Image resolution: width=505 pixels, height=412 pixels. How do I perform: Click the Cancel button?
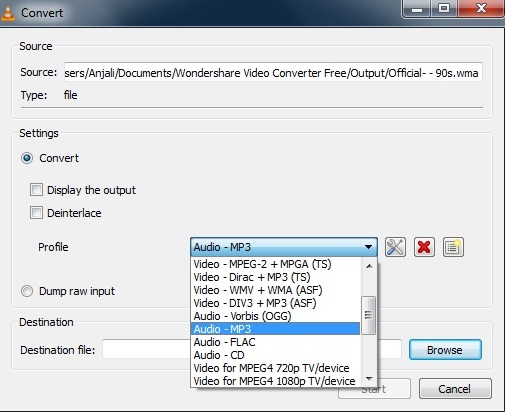455,389
